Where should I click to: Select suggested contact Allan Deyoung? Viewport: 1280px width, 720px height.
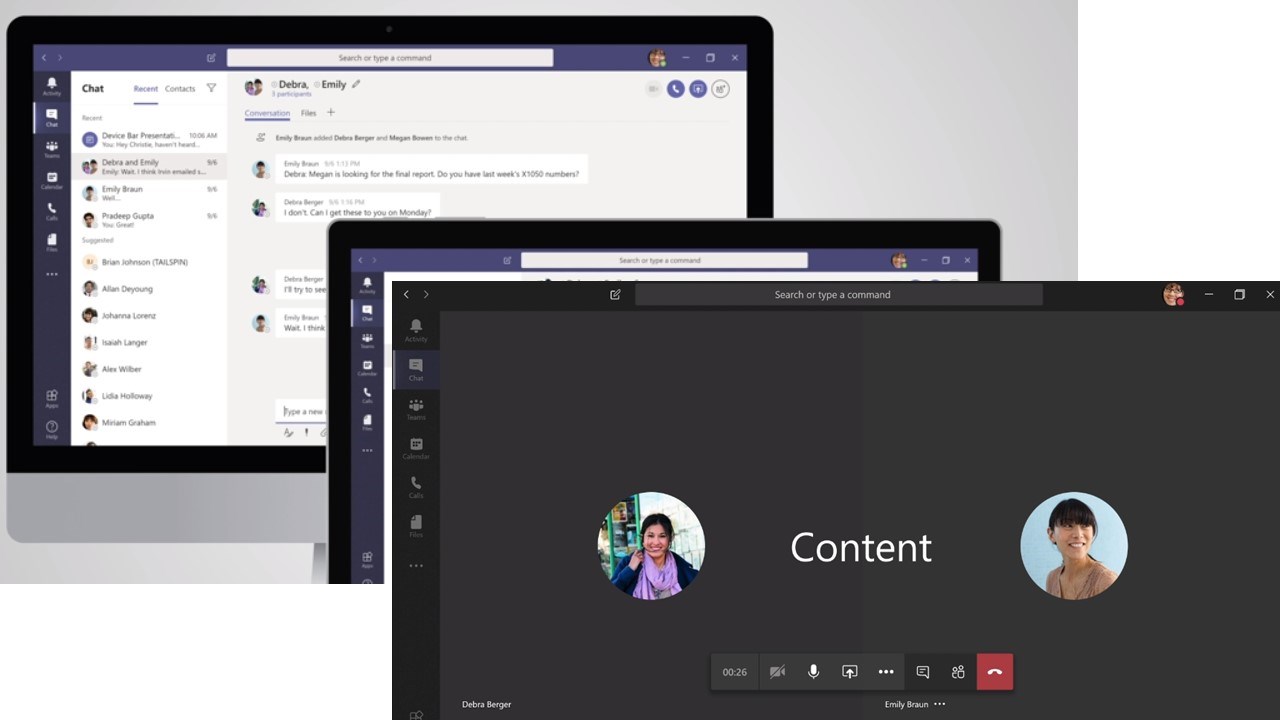tap(149, 289)
